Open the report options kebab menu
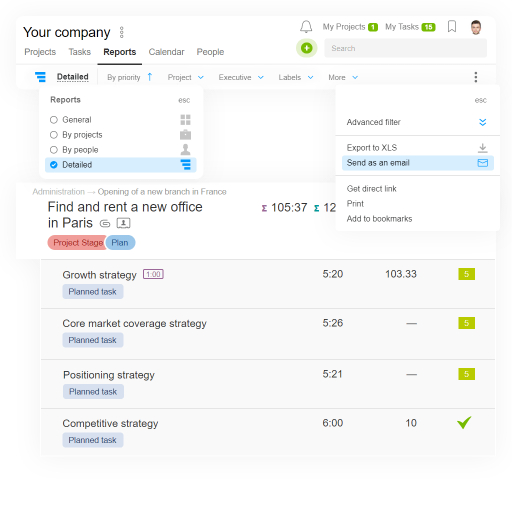 (x=476, y=77)
